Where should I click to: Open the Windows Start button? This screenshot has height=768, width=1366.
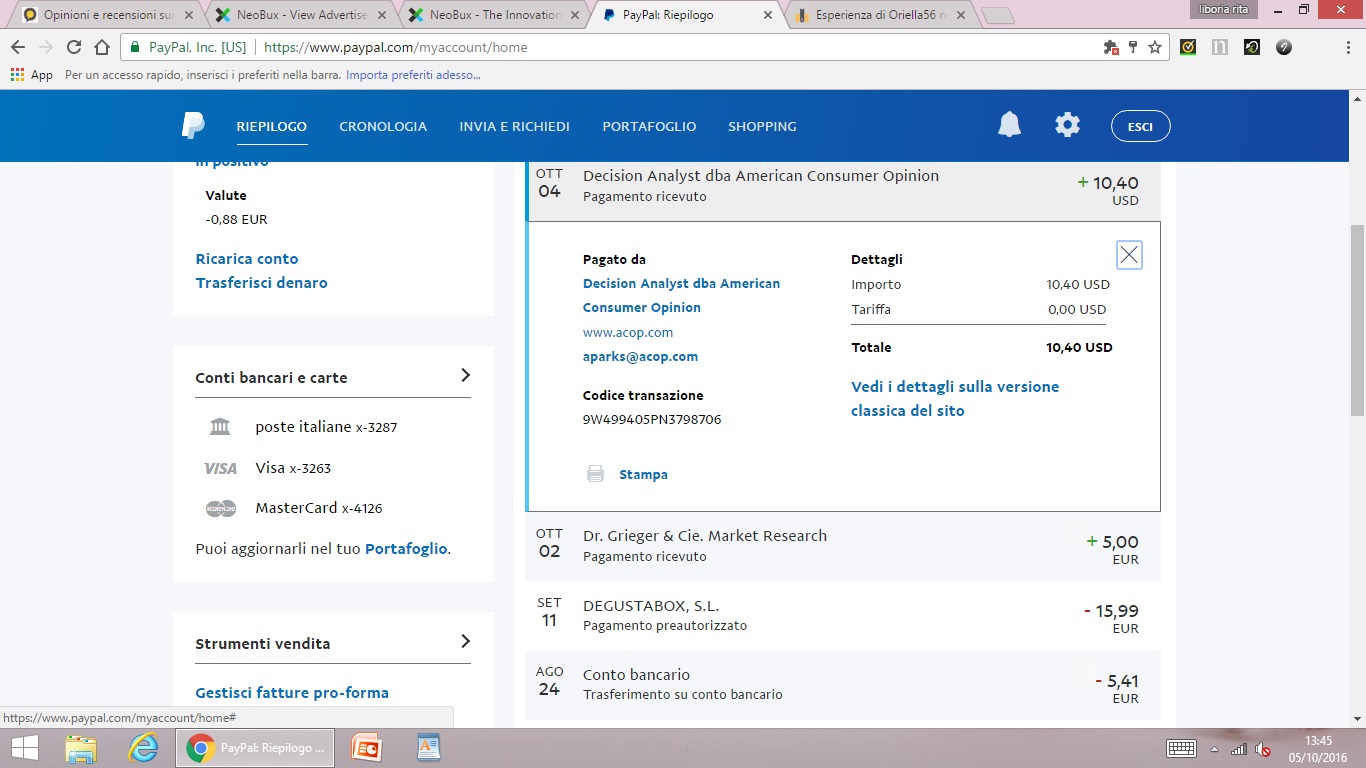[24, 748]
